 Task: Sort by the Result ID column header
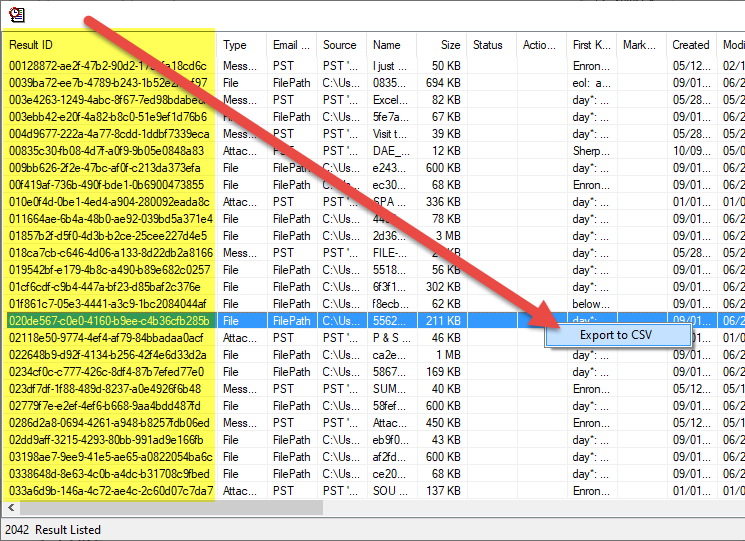(108, 45)
